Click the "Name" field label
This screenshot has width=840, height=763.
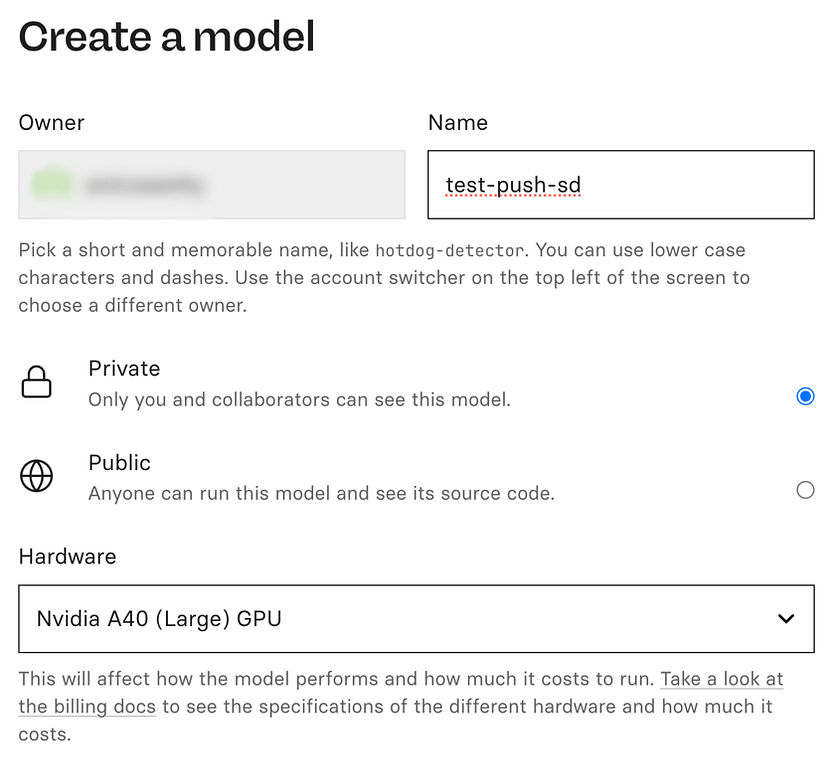457,123
